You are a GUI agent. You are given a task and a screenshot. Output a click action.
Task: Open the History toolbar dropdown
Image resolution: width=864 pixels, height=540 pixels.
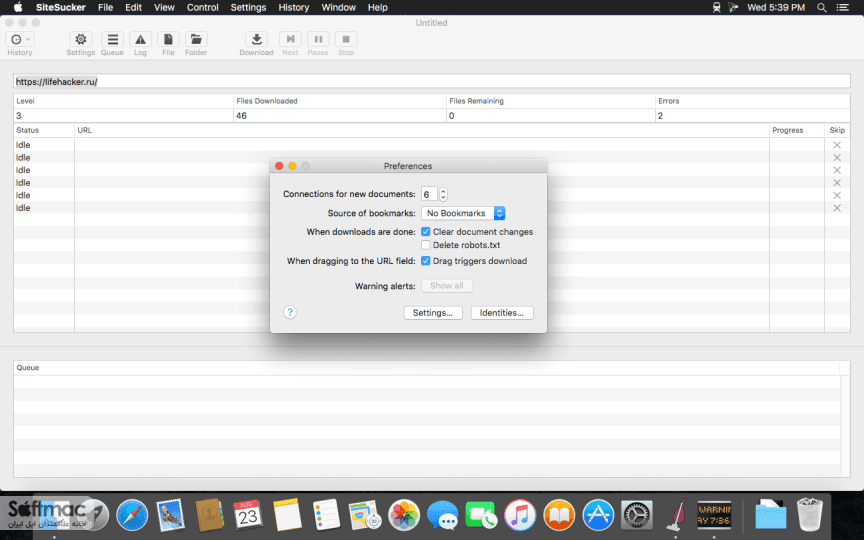(x=20, y=39)
